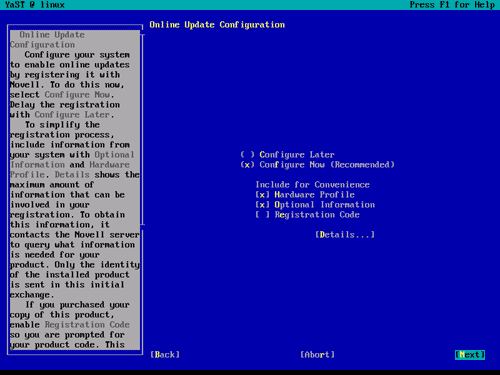This screenshot has height=375, width=500.
Task: Click 'If you purchased your' help line
Action: (77, 305)
